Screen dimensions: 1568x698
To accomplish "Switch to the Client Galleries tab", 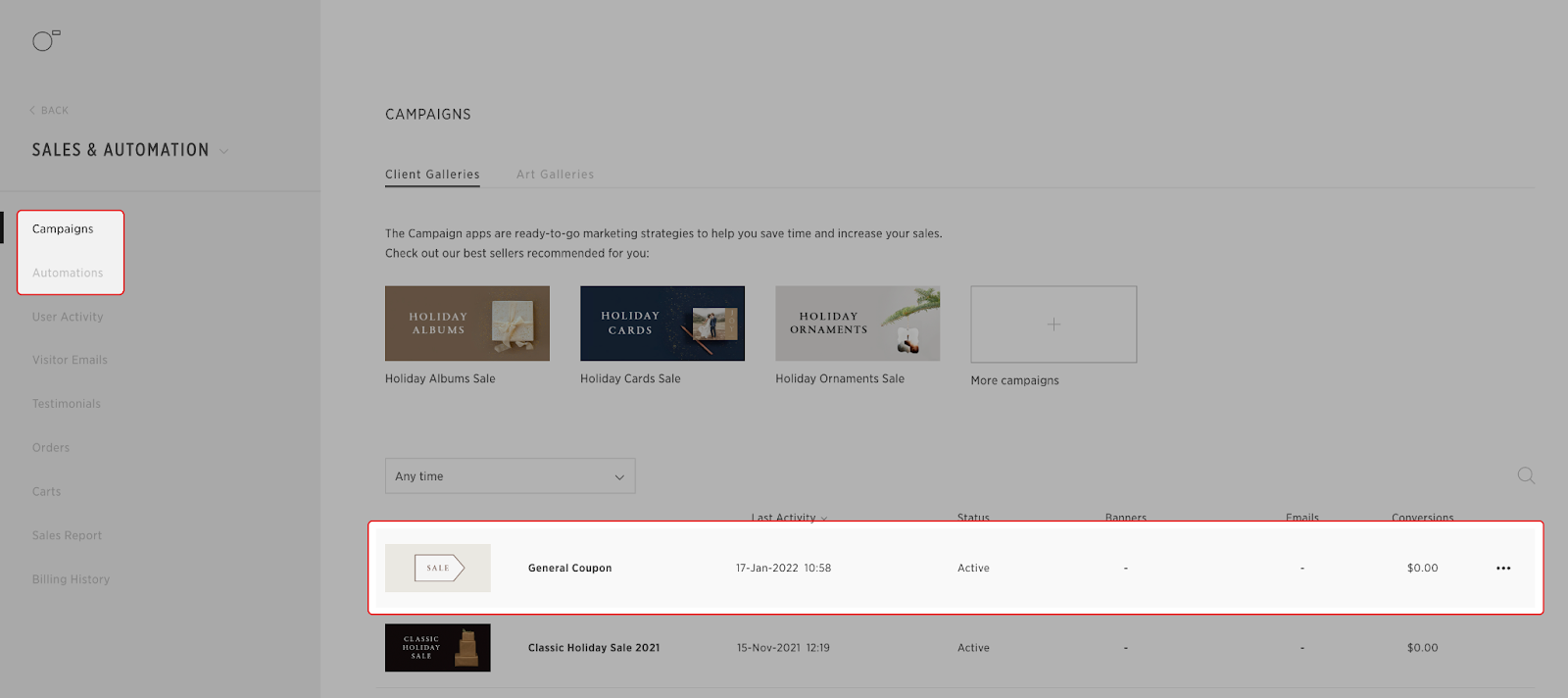I will [432, 174].
